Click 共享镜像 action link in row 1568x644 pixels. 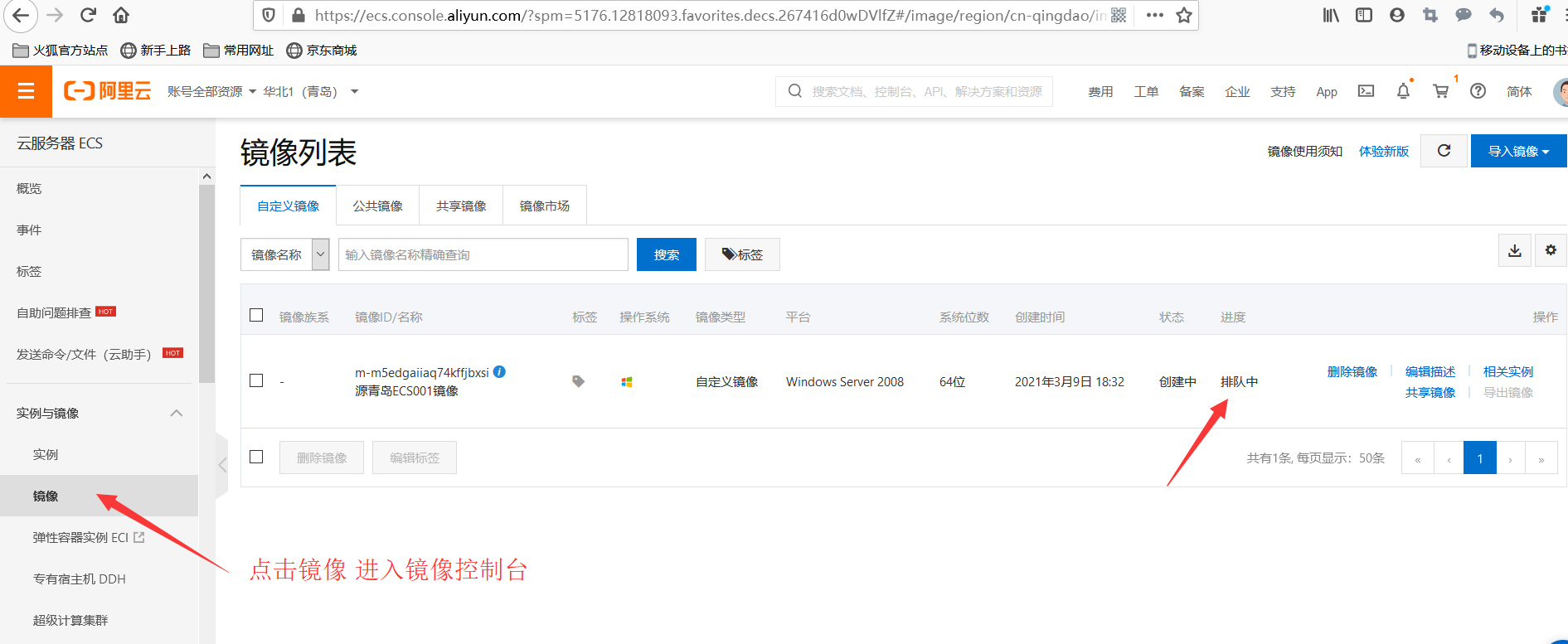pyautogui.click(x=1430, y=392)
